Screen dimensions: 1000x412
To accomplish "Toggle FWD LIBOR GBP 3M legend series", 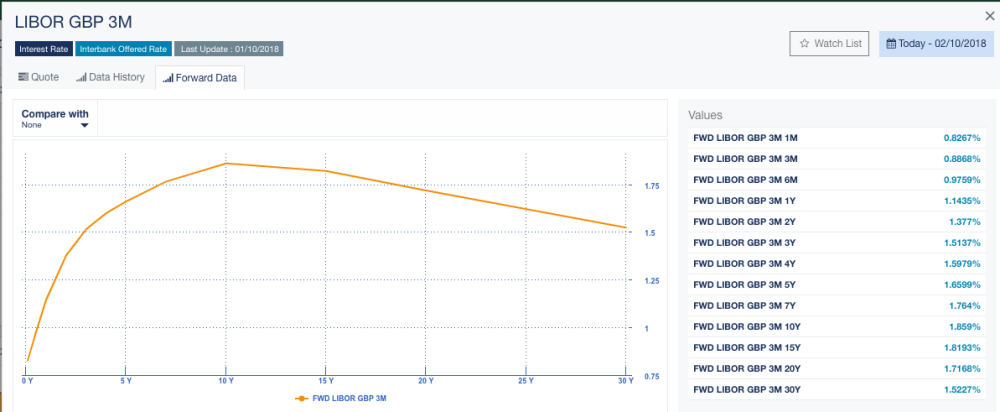I will click(x=341, y=399).
